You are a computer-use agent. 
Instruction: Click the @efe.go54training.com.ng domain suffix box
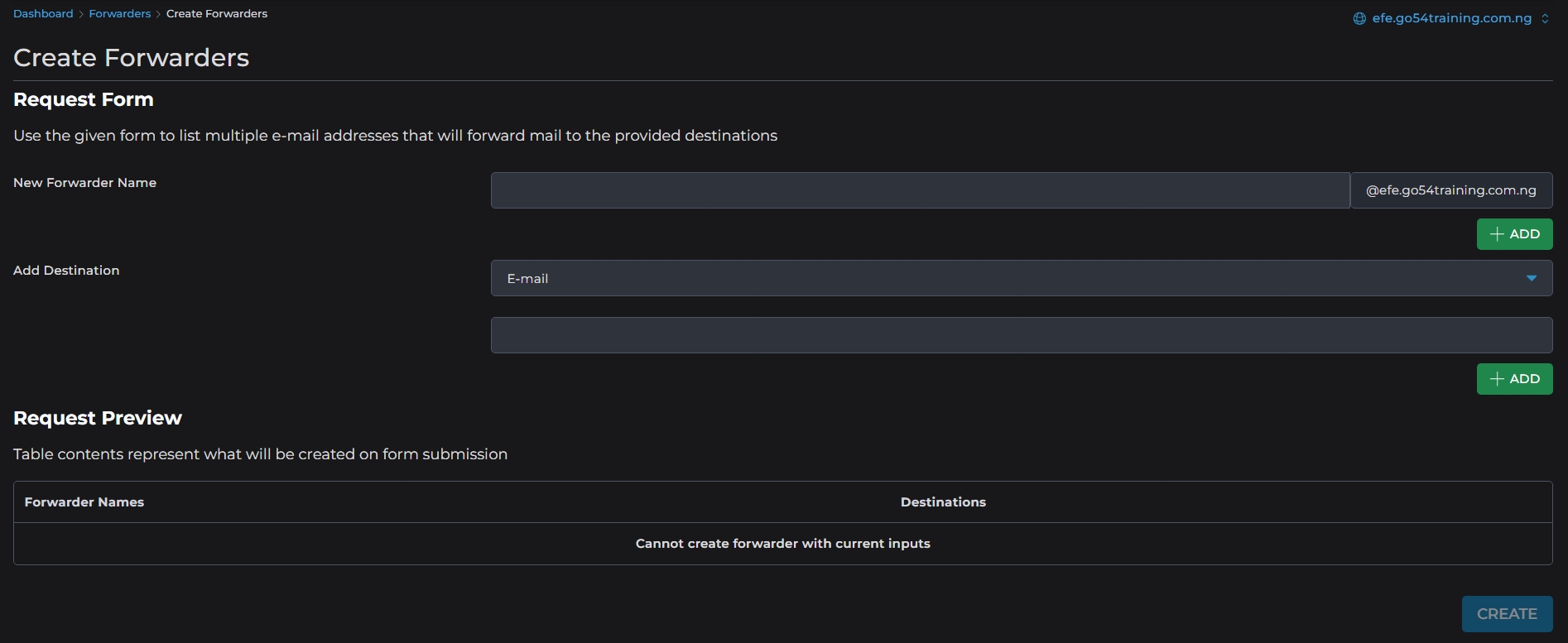pos(1450,190)
